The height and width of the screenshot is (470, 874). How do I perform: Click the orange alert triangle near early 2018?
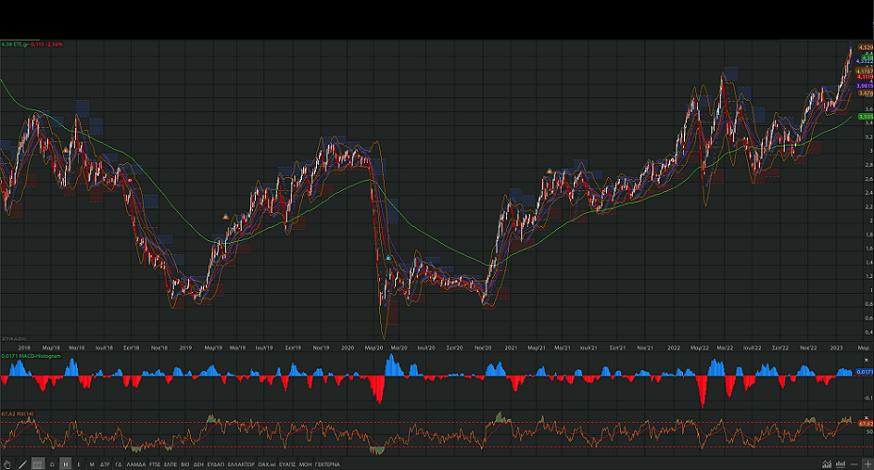[x=65, y=151]
